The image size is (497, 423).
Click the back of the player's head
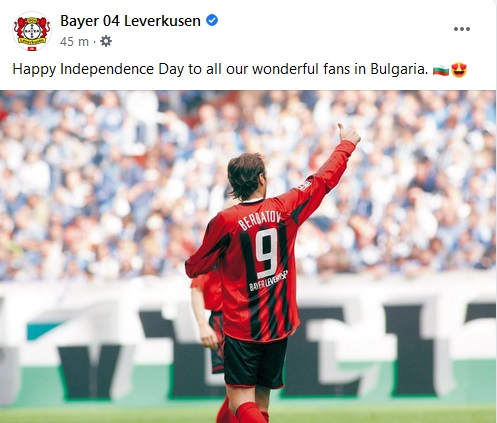pos(246,176)
